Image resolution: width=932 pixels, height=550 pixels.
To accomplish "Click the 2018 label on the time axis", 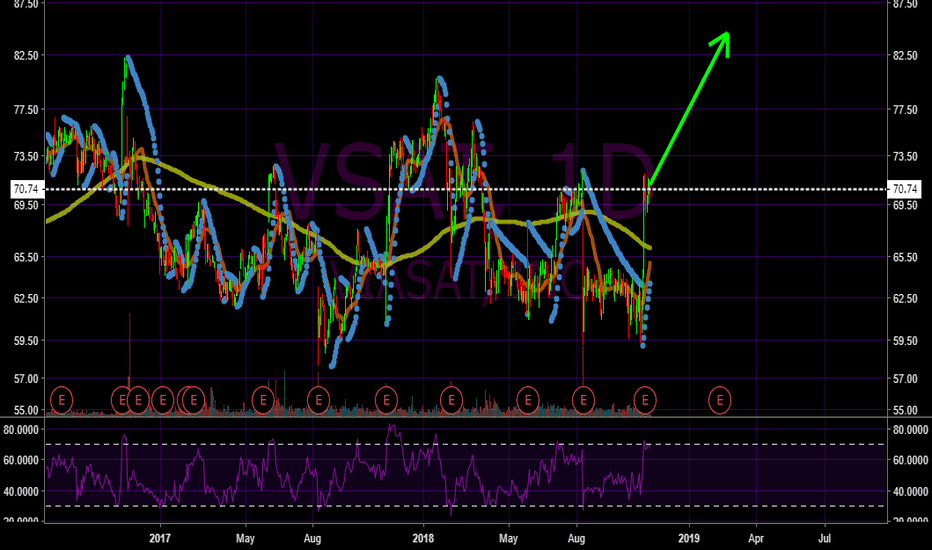I will coord(423,539).
